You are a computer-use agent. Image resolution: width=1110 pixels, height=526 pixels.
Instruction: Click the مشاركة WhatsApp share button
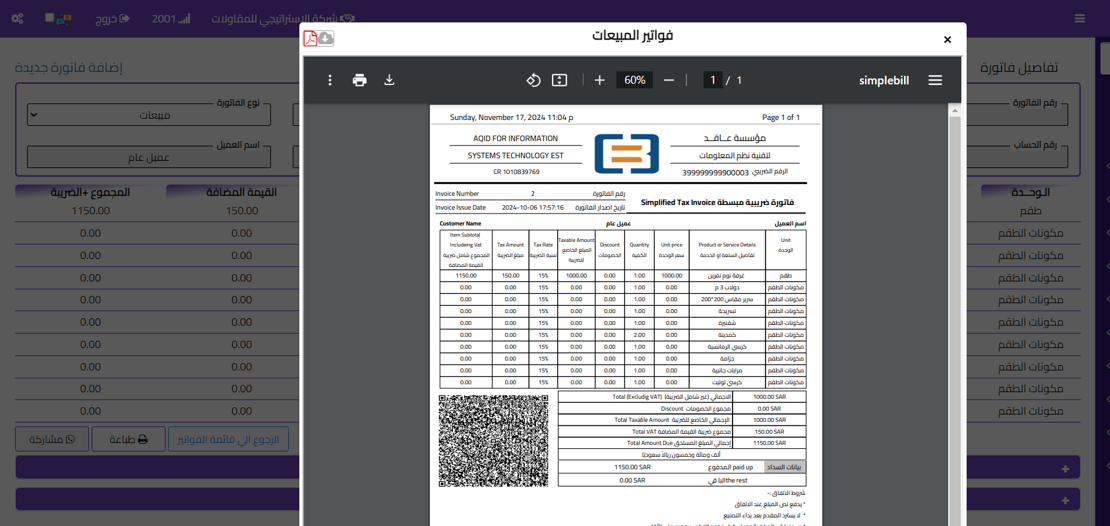(52, 440)
